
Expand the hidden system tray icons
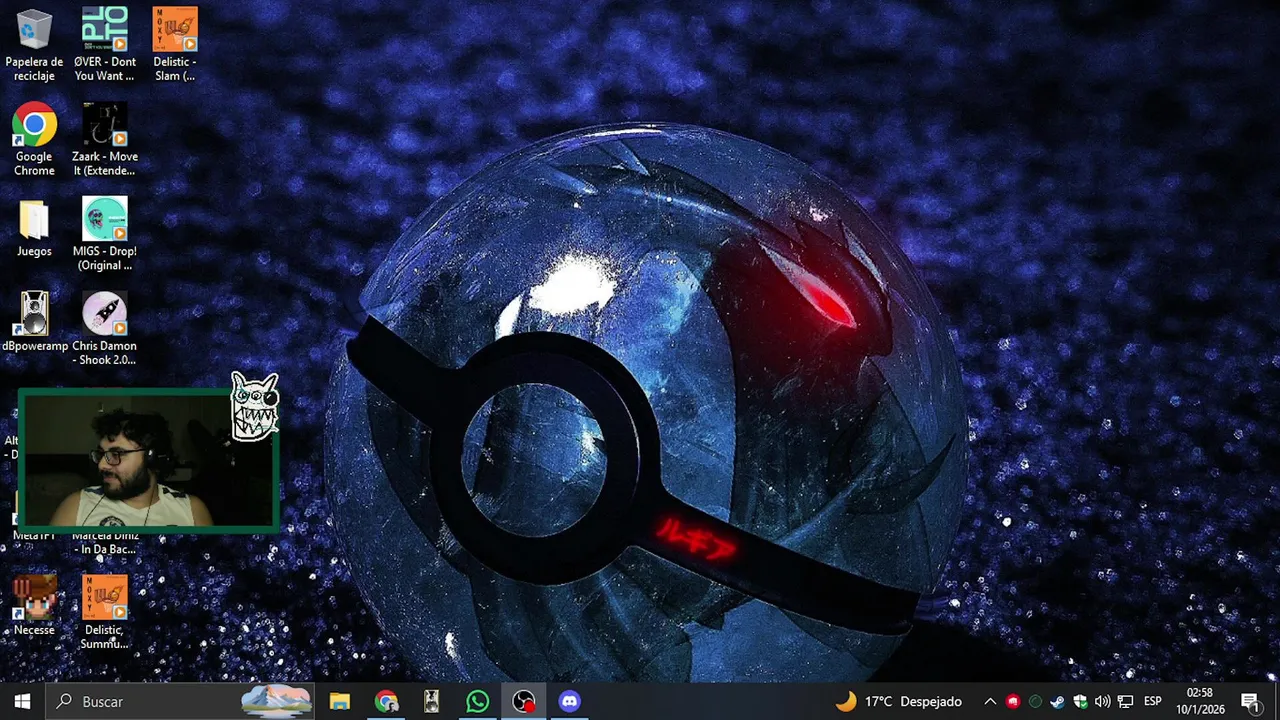click(x=990, y=701)
